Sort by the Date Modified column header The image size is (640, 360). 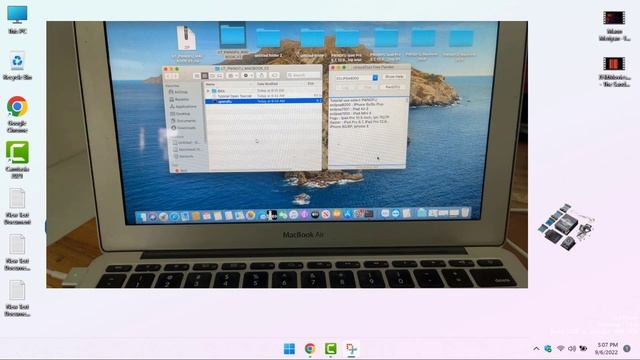coord(267,84)
